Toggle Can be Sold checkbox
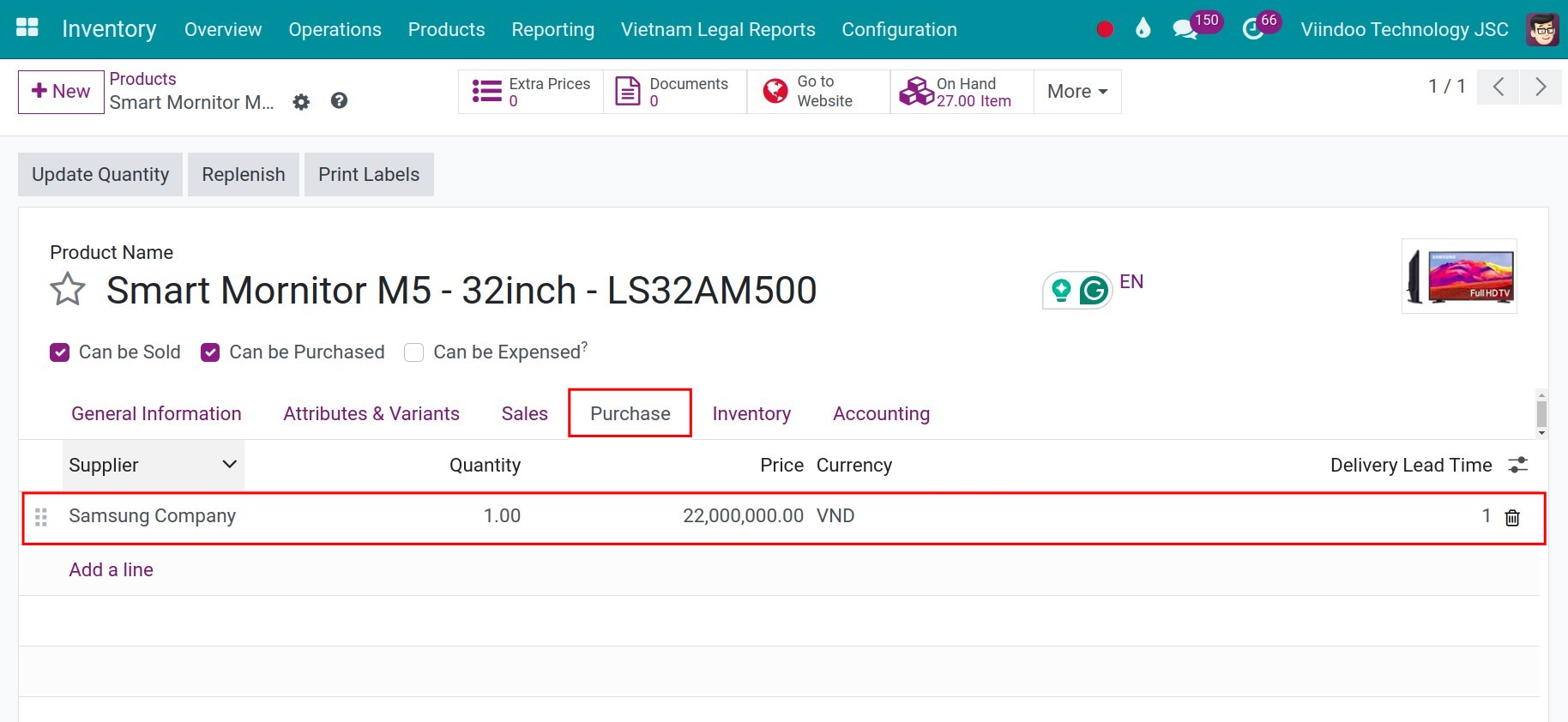1568x722 pixels. click(x=59, y=352)
